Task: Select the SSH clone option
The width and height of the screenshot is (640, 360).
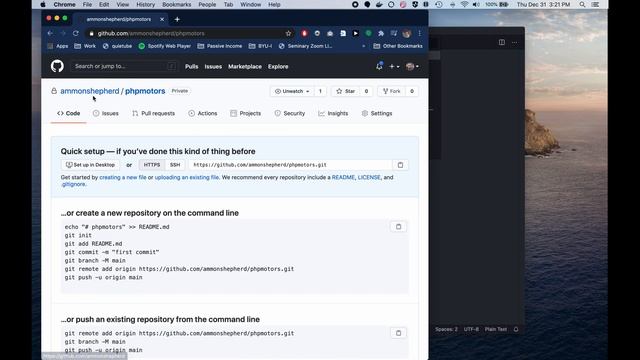Action: 175,165
